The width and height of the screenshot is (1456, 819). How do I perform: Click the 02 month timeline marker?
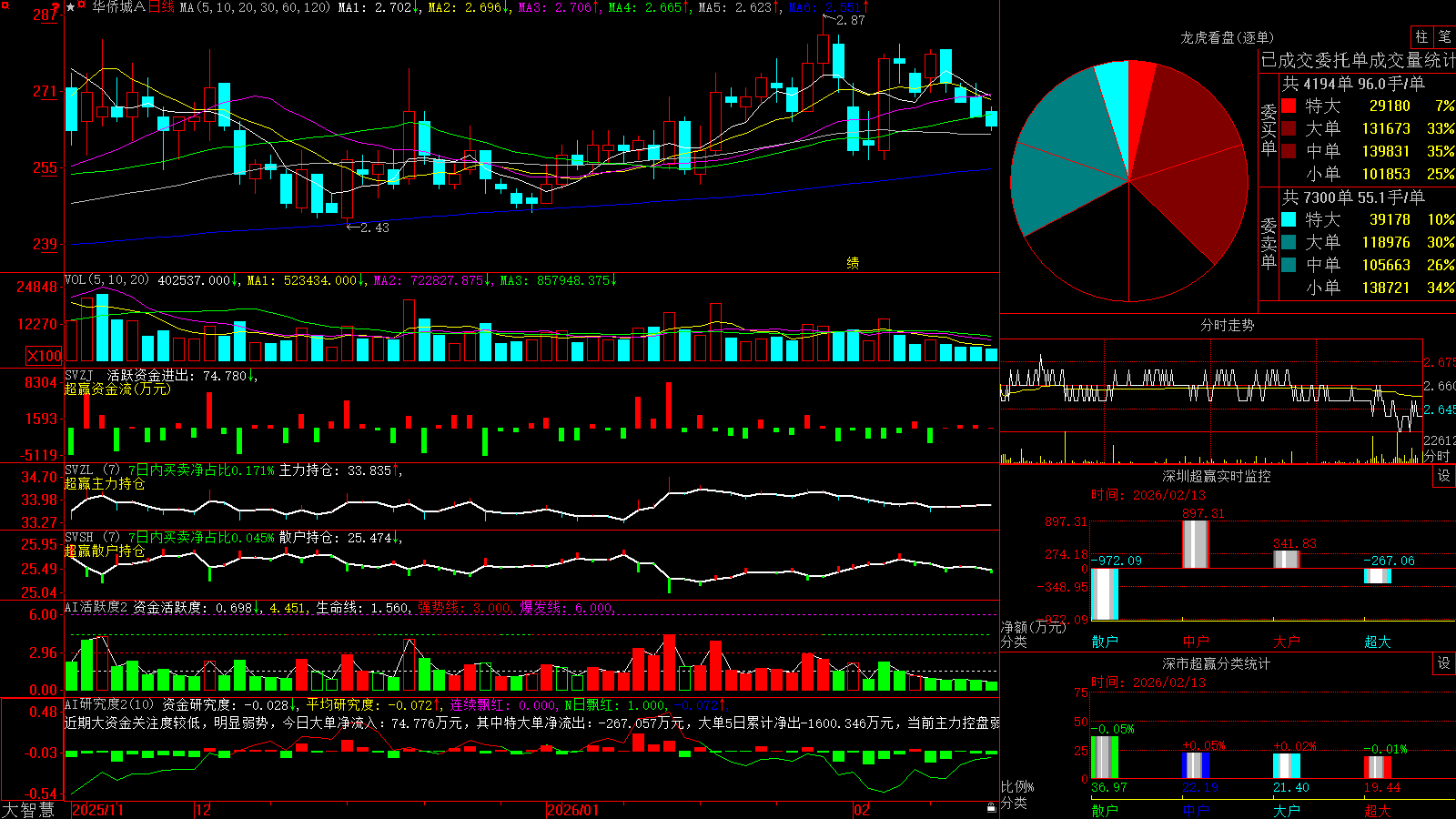(861, 810)
